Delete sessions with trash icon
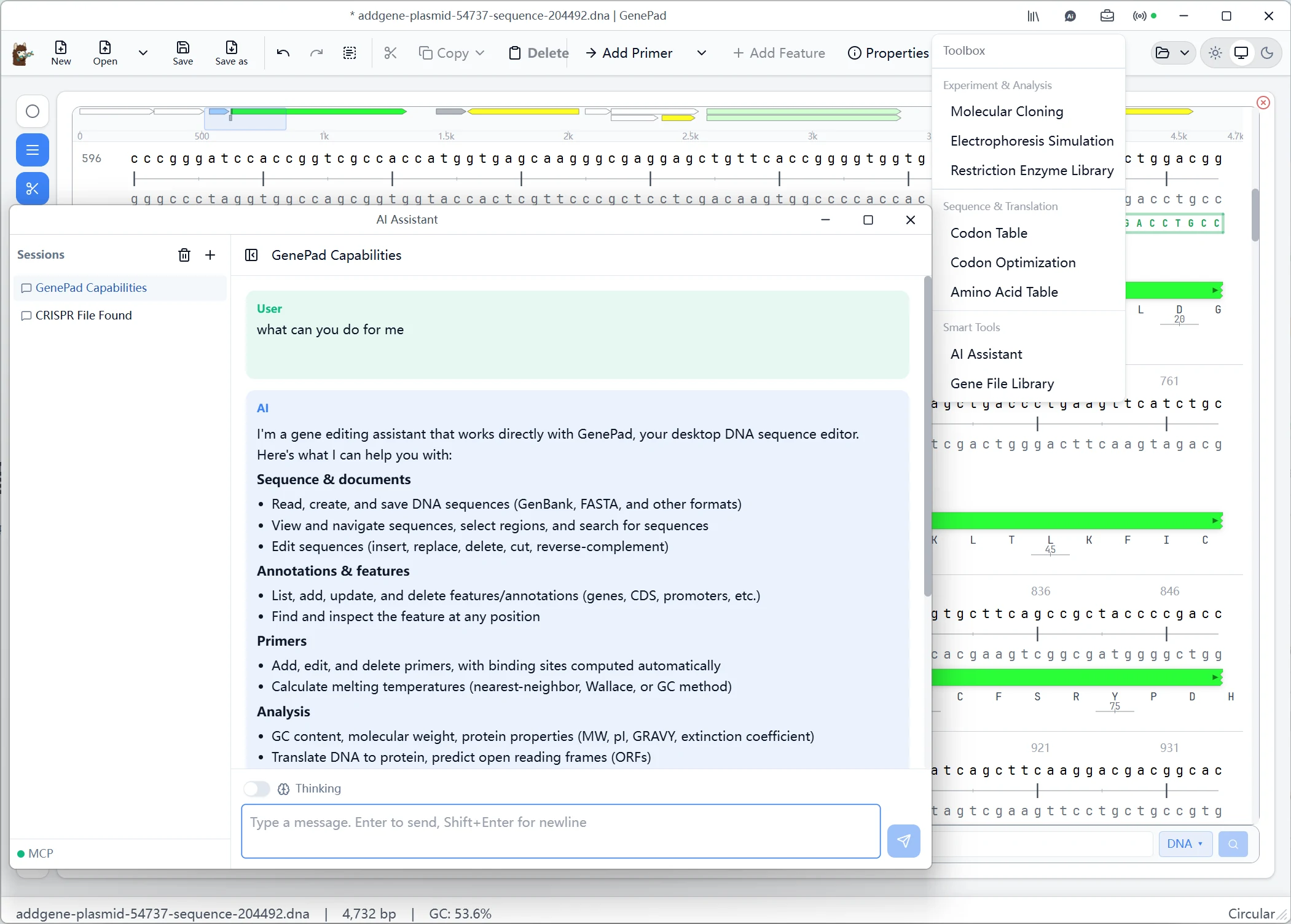Viewport: 1291px width, 924px height. pyautogui.click(x=184, y=255)
